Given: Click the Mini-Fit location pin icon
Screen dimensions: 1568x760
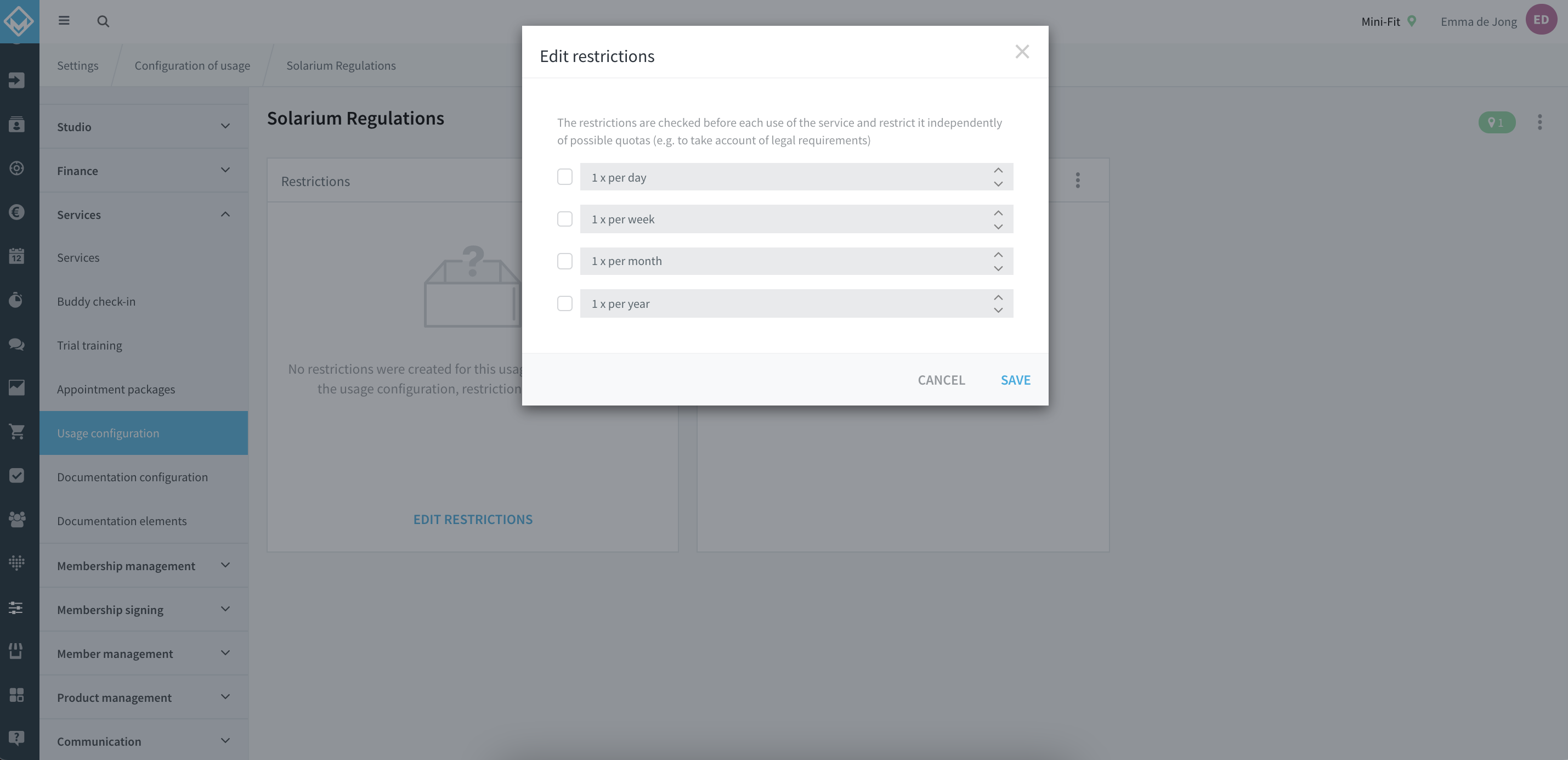Looking at the screenshot, I should [x=1412, y=21].
